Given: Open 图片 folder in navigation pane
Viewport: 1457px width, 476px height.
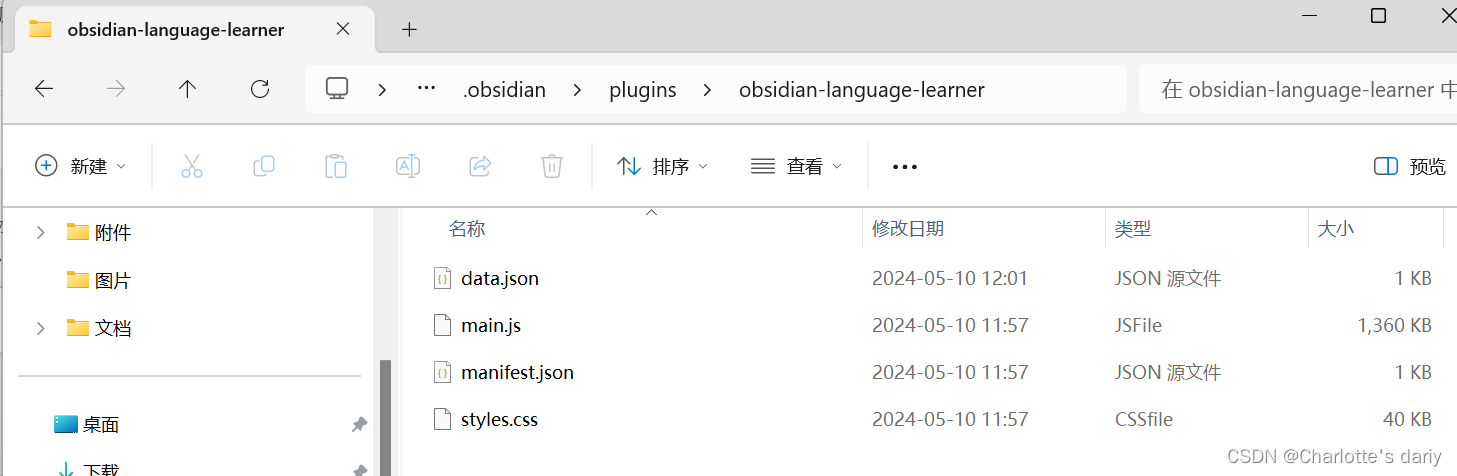Looking at the screenshot, I should (x=99, y=281).
